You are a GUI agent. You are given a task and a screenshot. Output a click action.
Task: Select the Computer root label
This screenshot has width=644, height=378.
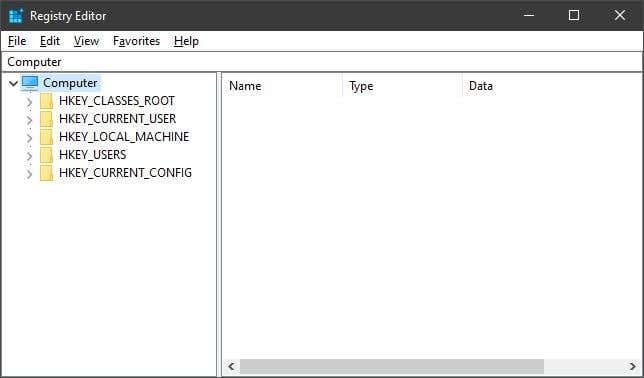click(70, 83)
